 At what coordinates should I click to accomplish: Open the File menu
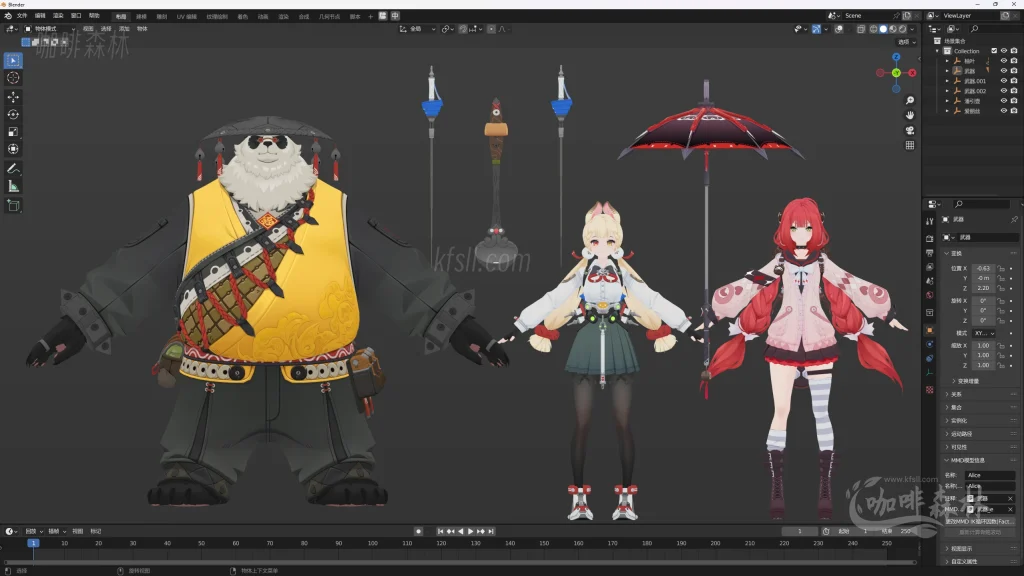[x=22, y=16]
